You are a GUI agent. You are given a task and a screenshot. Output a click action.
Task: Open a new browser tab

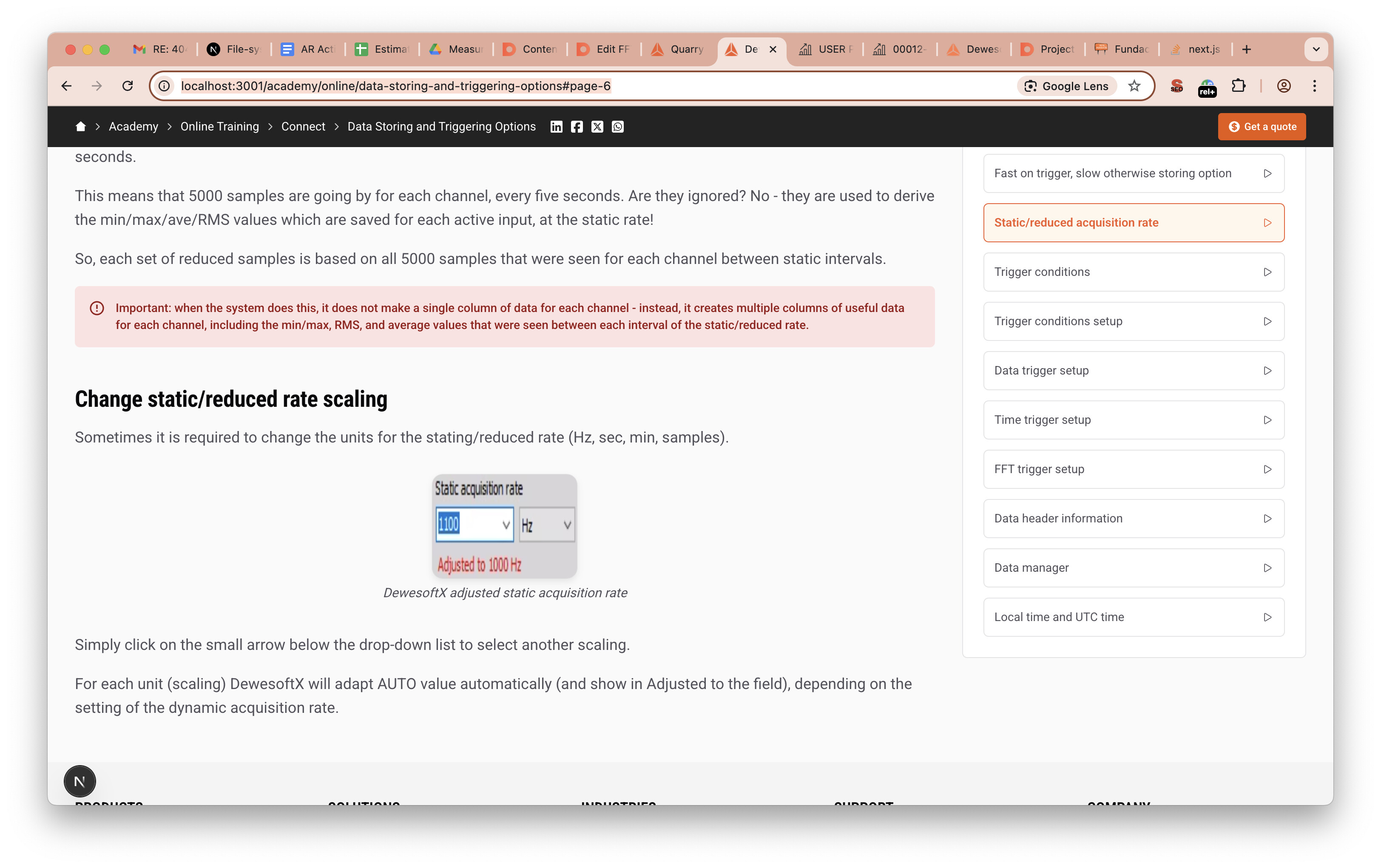(1246, 49)
